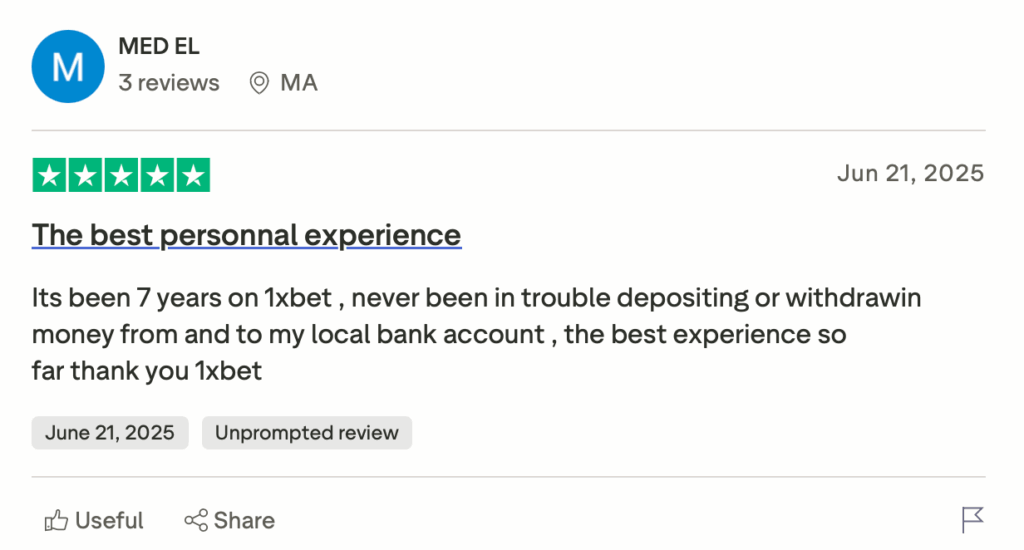Click the "Unprompted review" badge
The height and width of the screenshot is (550, 1024).
307,433
